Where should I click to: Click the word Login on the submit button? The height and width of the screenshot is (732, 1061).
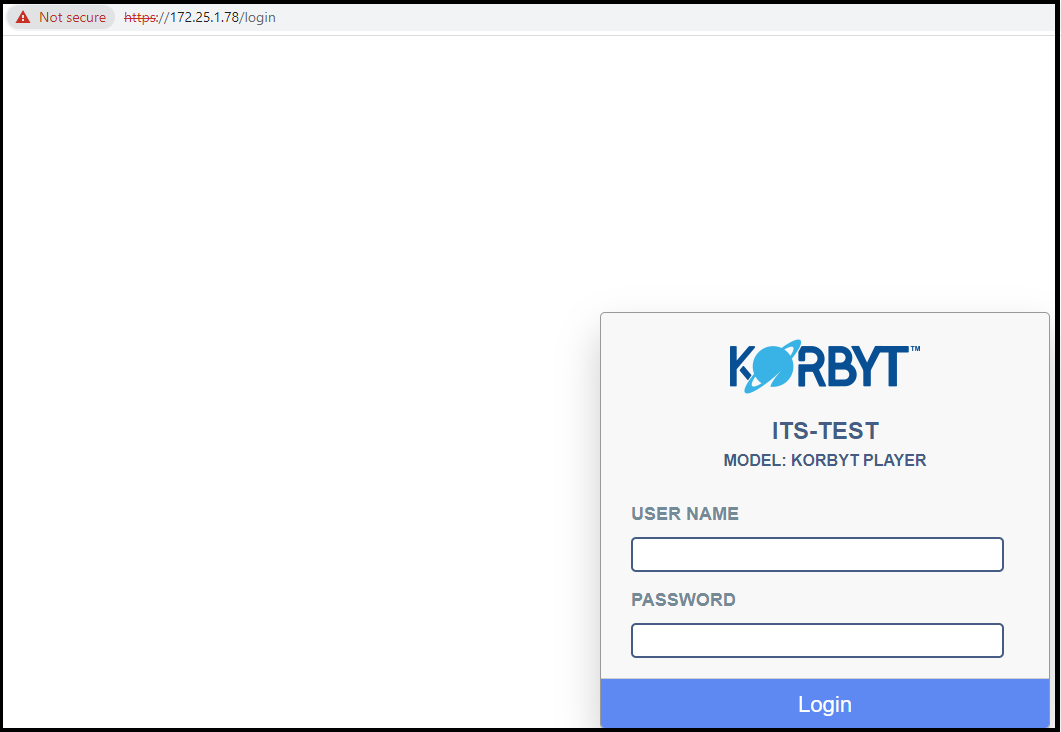(825, 704)
